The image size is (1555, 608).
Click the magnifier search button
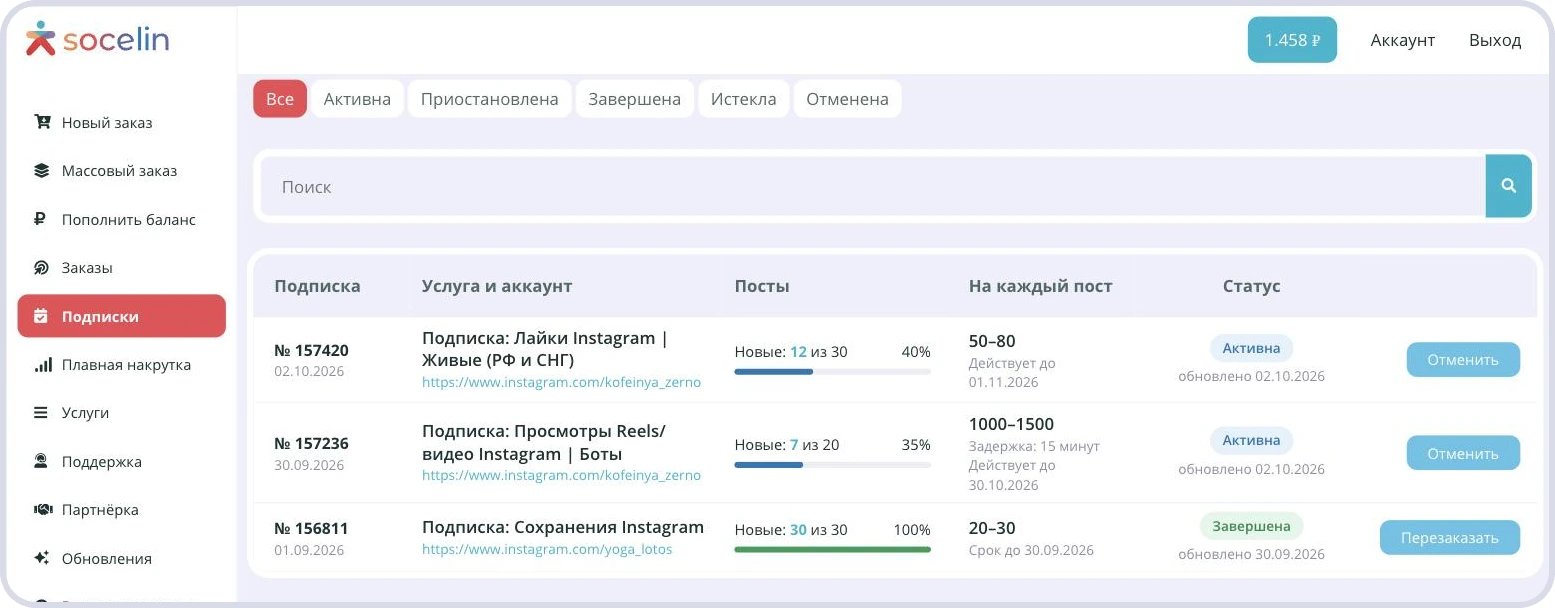pyautogui.click(x=1509, y=186)
